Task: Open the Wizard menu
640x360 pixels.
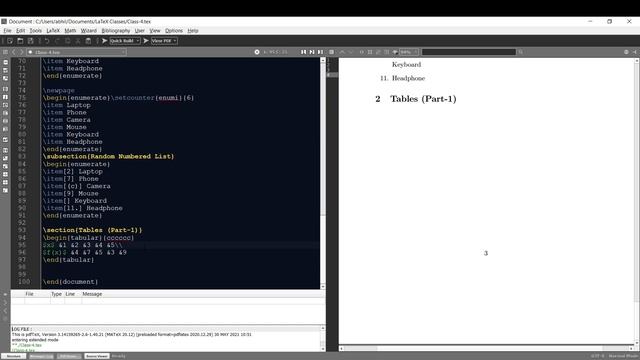Action: (89, 31)
